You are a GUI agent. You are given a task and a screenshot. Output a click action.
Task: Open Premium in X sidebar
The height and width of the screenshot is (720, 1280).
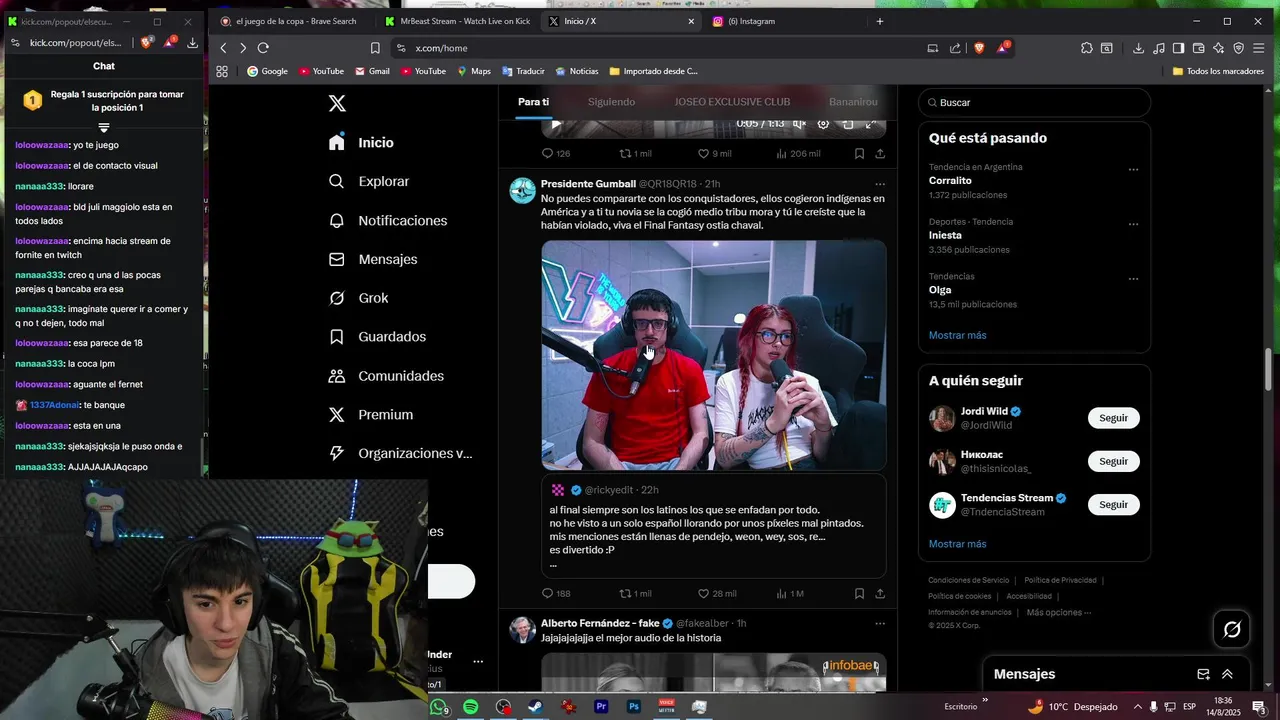pos(371,415)
